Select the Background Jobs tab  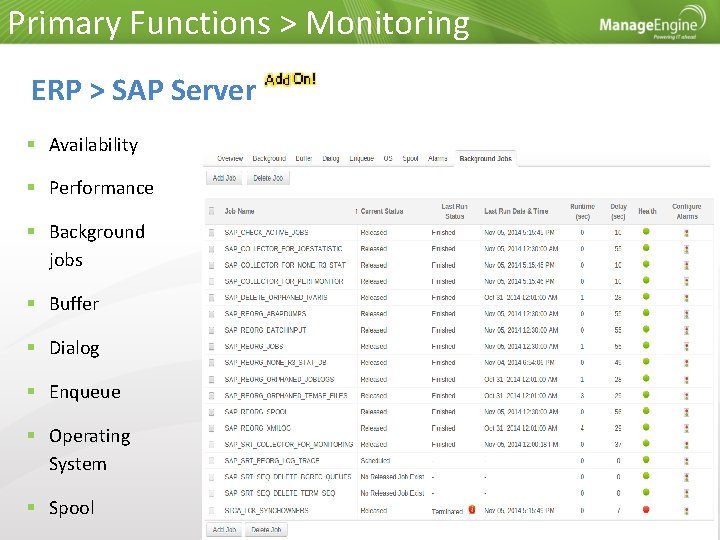click(x=485, y=158)
